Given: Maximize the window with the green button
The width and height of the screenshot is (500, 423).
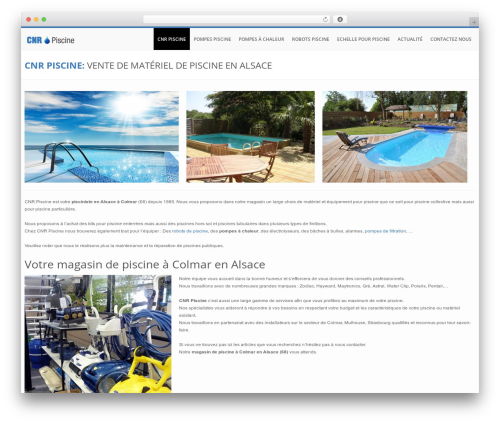Looking at the screenshot, I should [44, 19].
